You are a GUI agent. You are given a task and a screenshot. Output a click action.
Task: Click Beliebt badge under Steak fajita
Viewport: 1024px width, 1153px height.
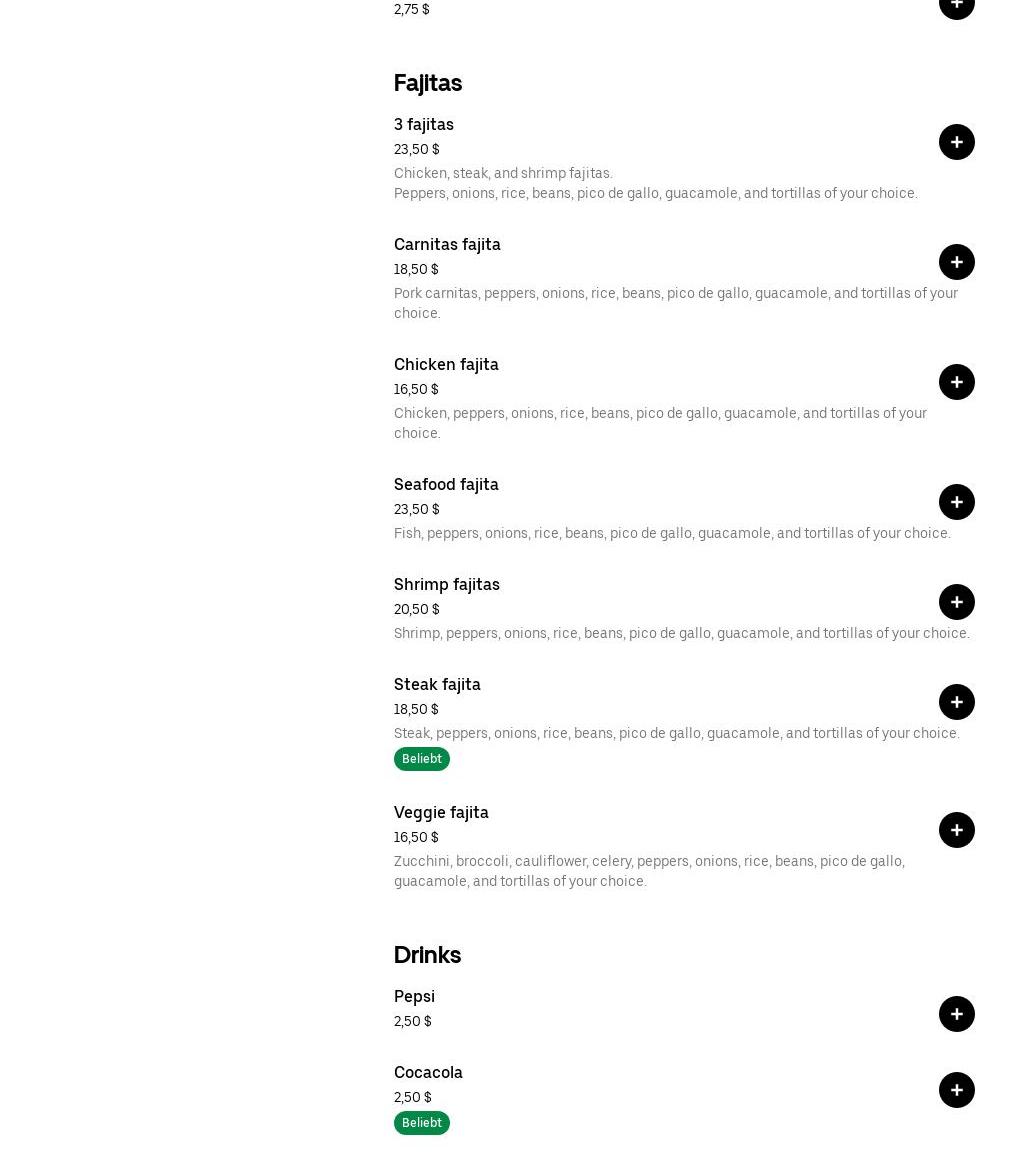click(x=421, y=759)
